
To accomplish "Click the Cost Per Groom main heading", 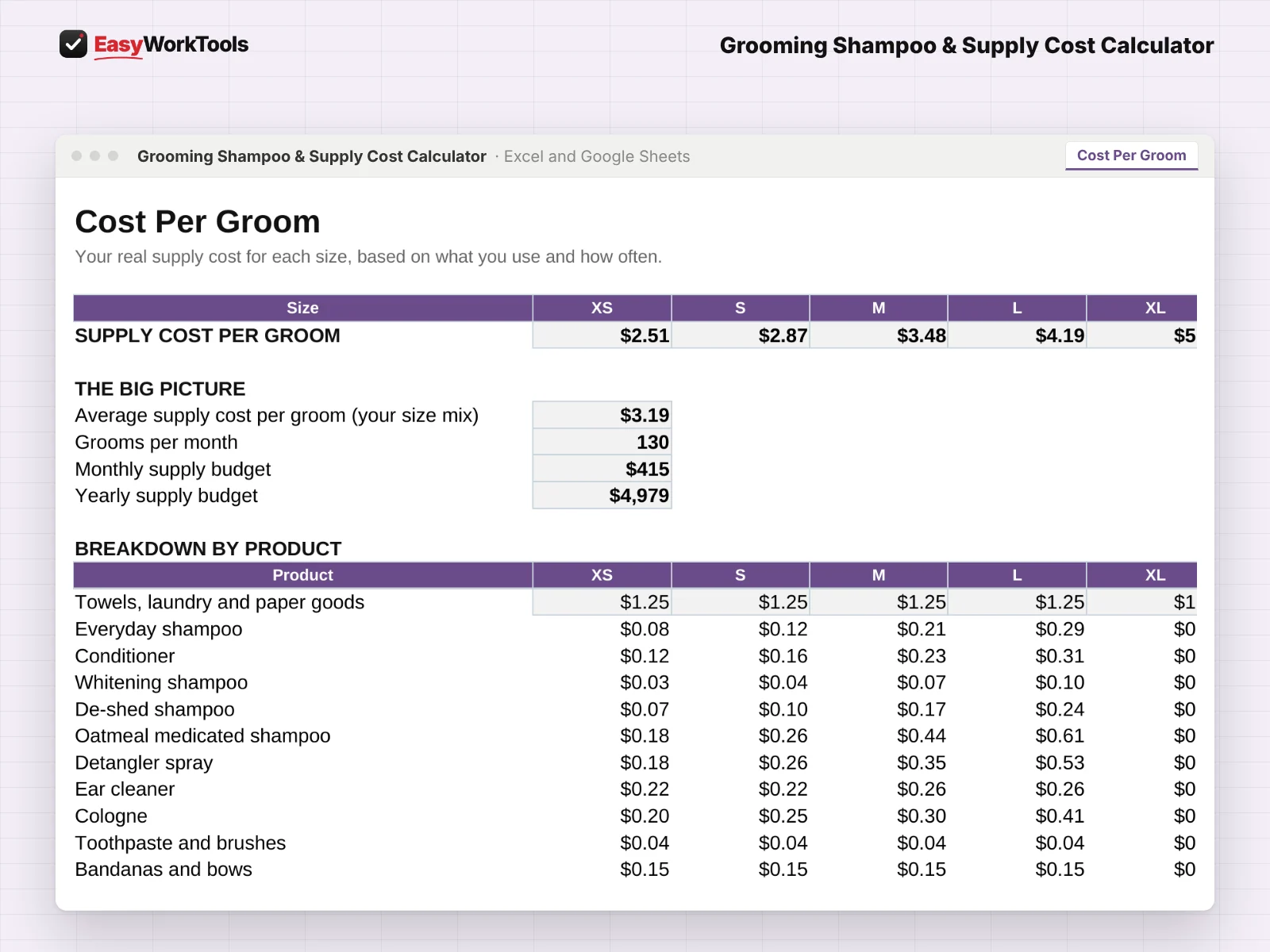I will [x=198, y=222].
